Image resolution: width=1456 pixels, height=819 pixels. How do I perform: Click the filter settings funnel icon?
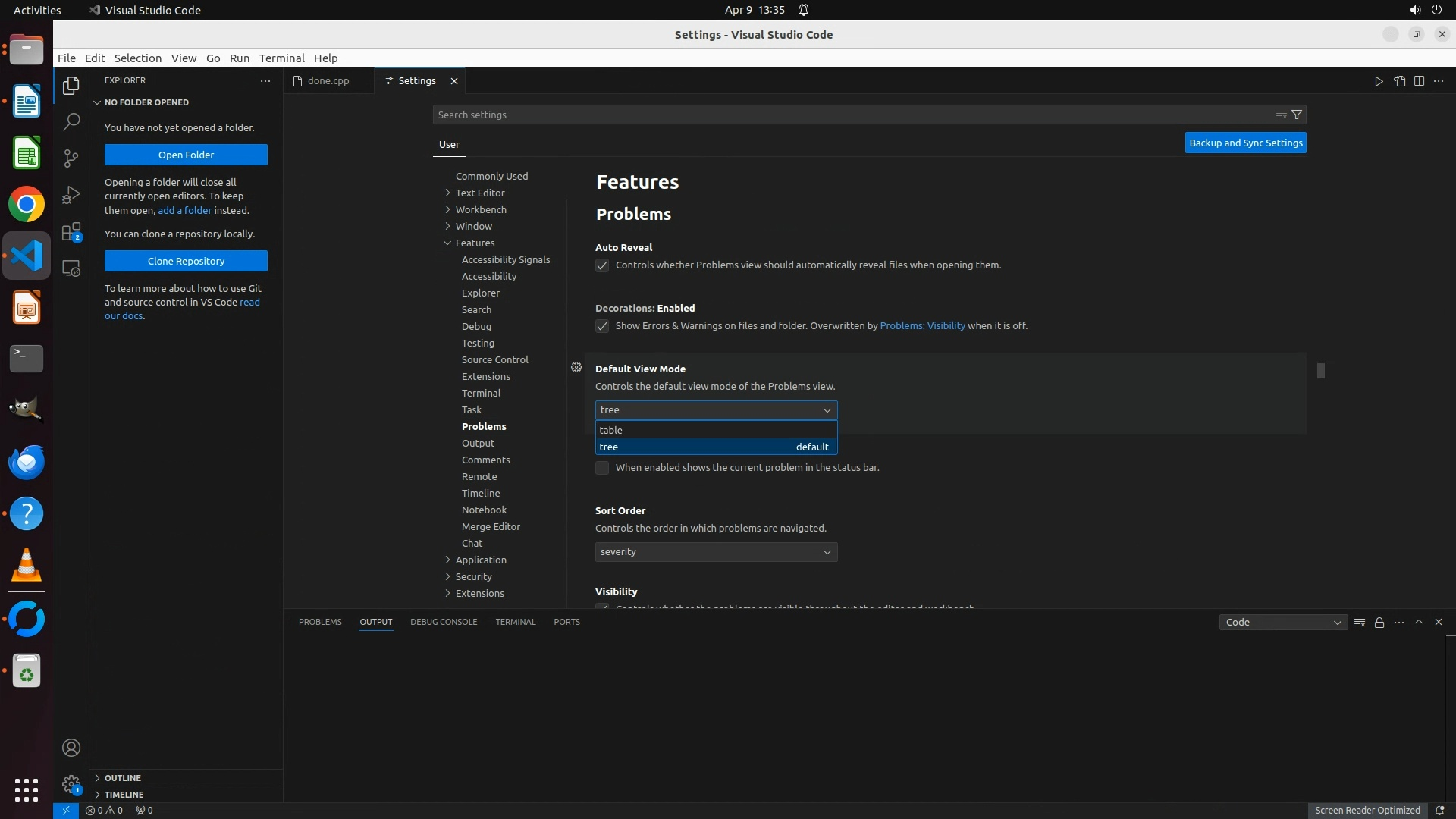1297,115
